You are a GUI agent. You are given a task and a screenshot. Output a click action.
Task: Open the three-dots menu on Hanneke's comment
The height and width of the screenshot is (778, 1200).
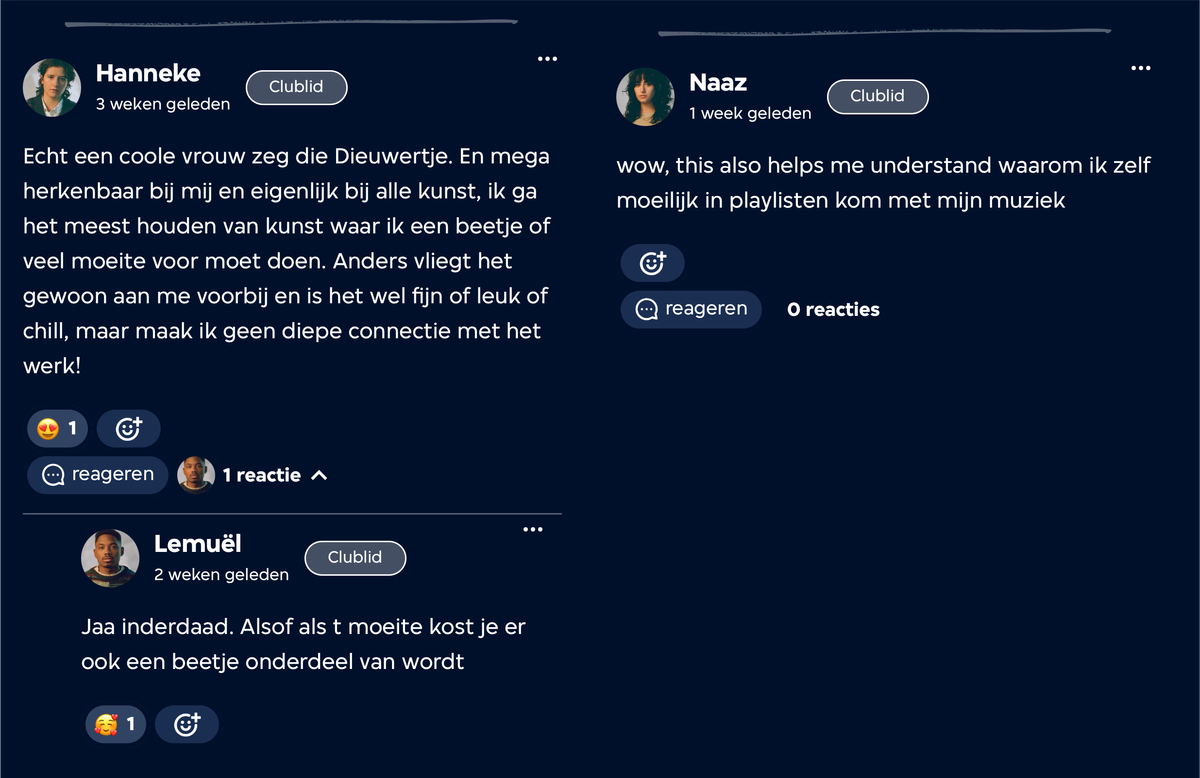[547, 59]
